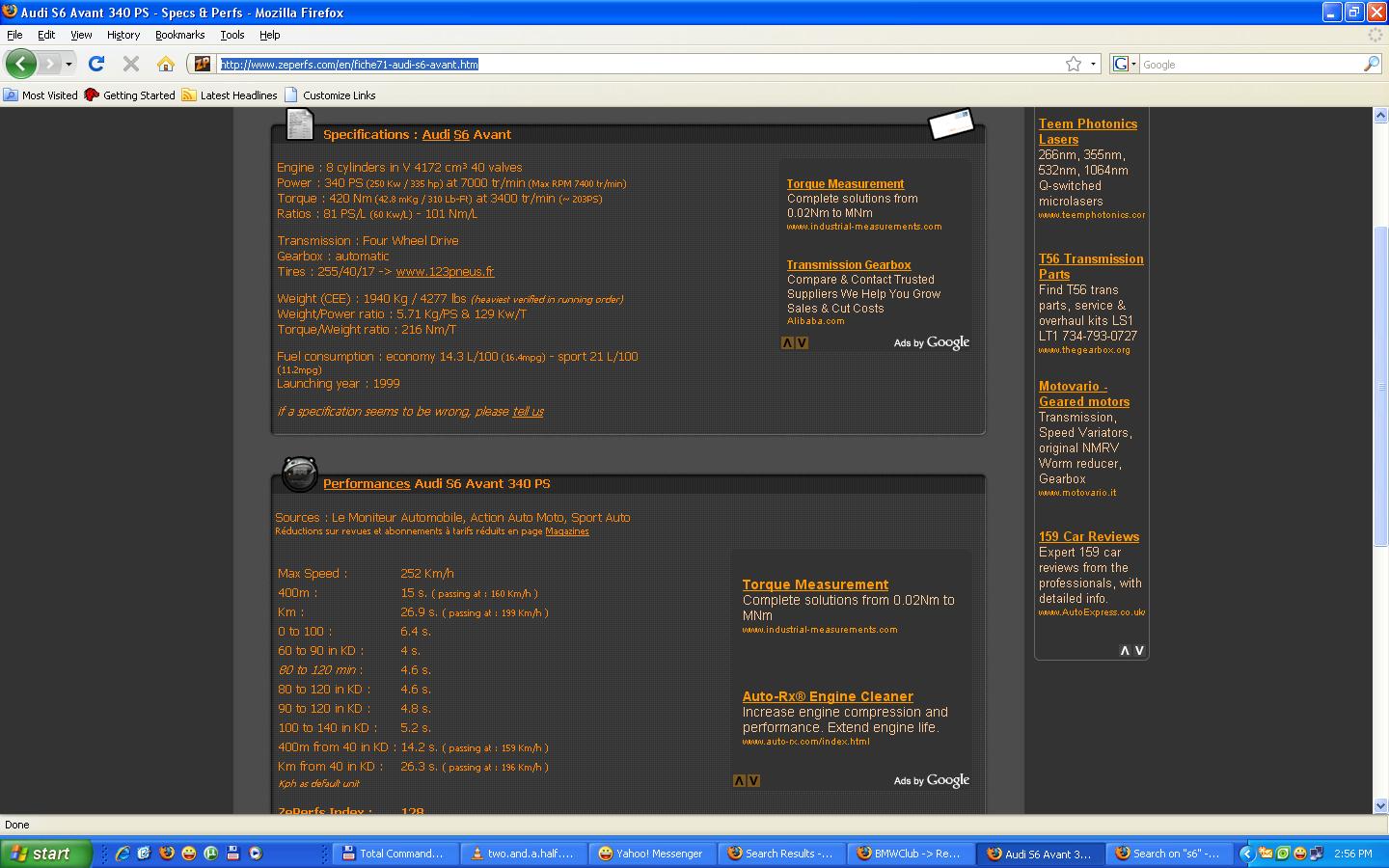This screenshot has height=868, width=1389.
Task: Open the back/forward history dropdown arrow
Action: click(68, 64)
